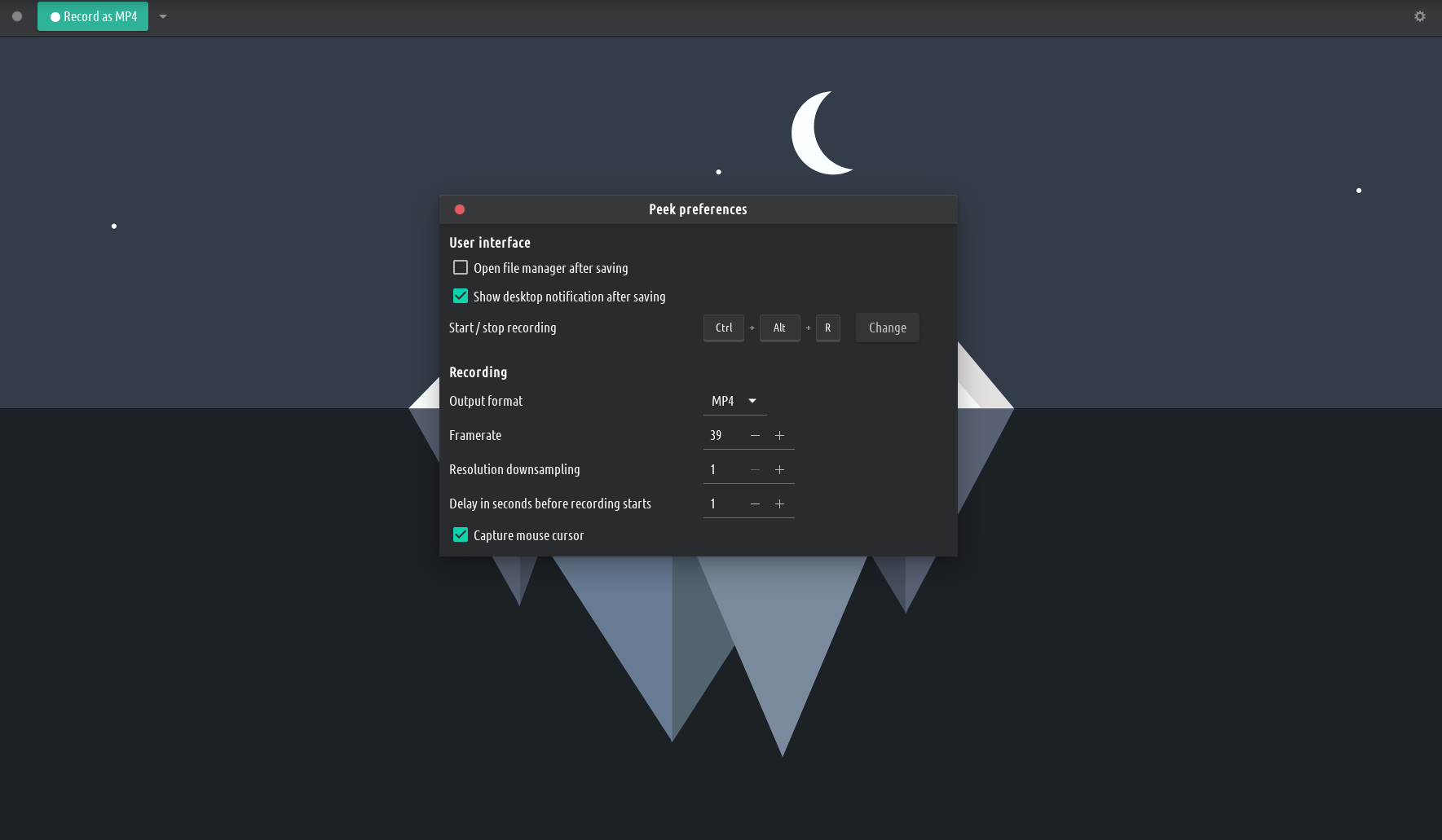The image size is (1442, 840).
Task: Open the Output format MP4 dropdown
Action: 734,401
